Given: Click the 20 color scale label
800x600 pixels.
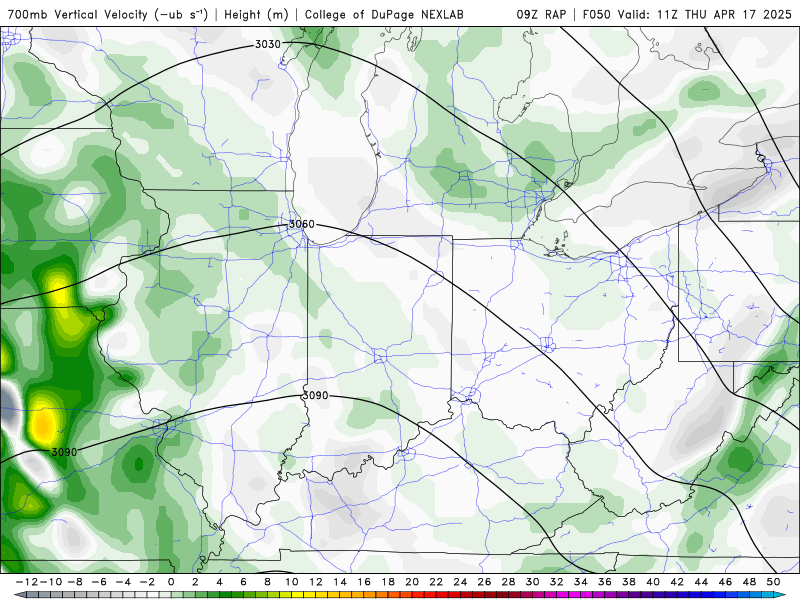Looking at the screenshot, I should [x=412, y=582].
